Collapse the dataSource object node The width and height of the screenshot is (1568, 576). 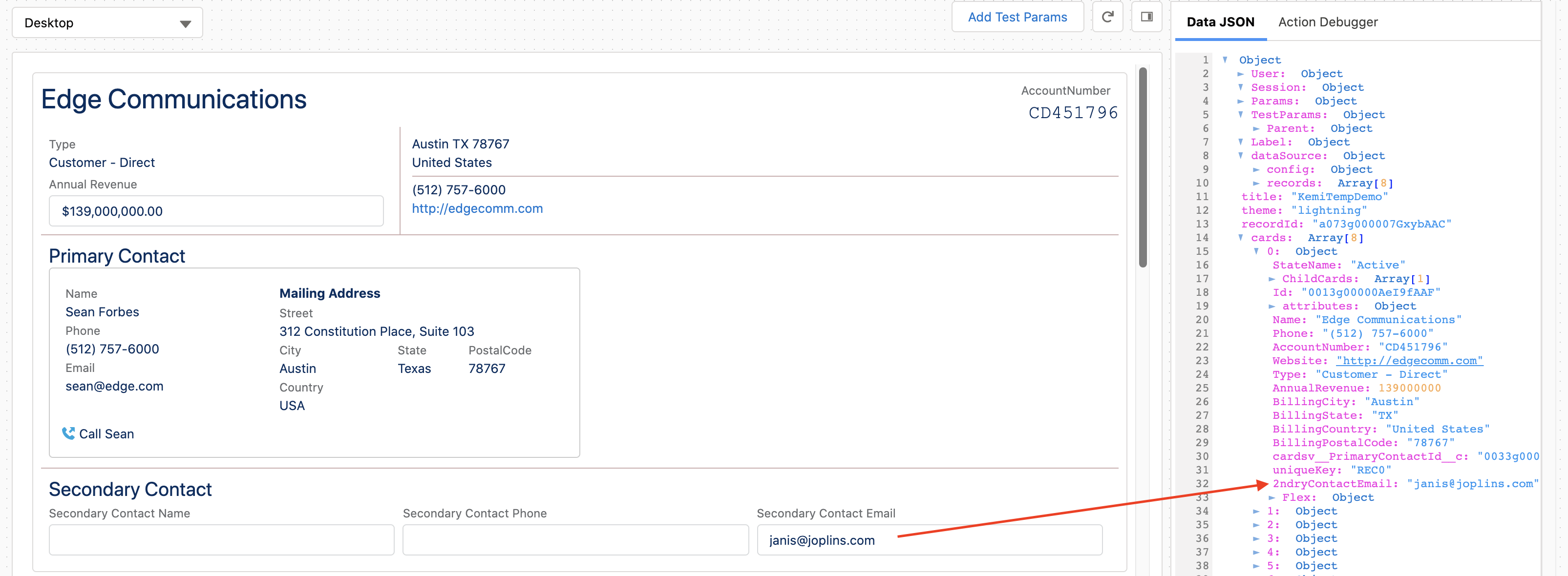point(1241,156)
